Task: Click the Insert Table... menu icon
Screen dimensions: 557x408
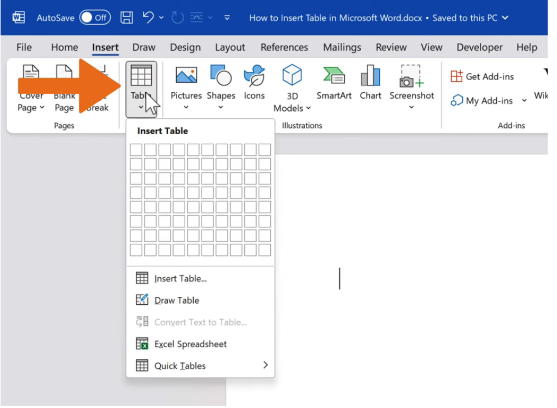Action: pyautogui.click(x=142, y=278)
